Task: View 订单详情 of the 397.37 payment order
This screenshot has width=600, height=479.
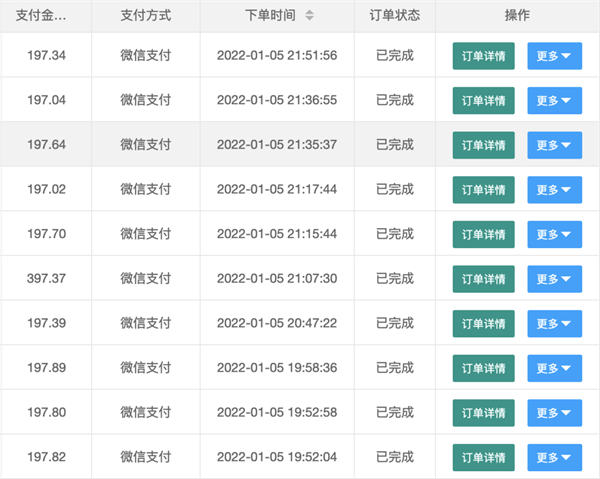Action: click(483, 279)
